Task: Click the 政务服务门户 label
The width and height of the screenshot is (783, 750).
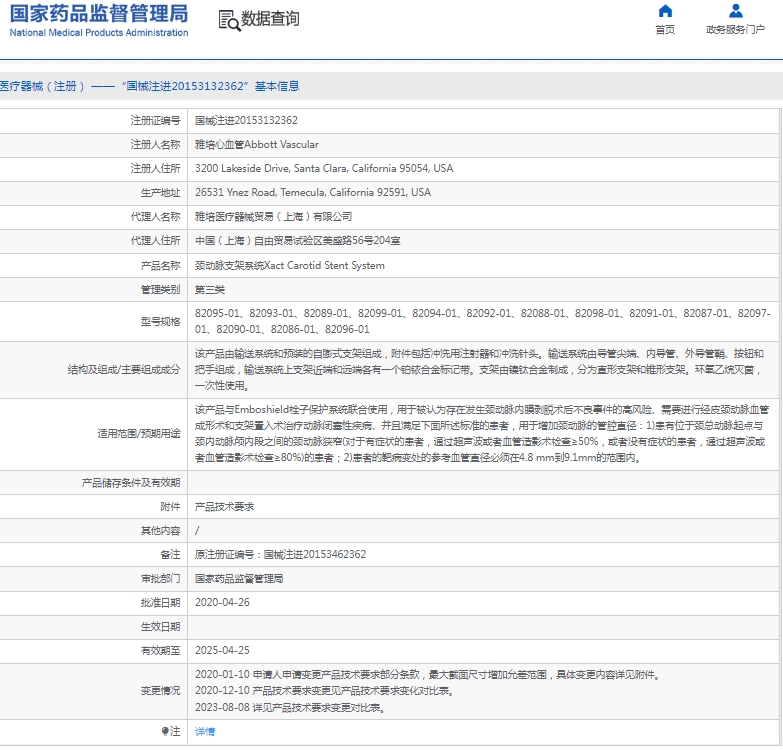Action: click(x=736, y=30)
